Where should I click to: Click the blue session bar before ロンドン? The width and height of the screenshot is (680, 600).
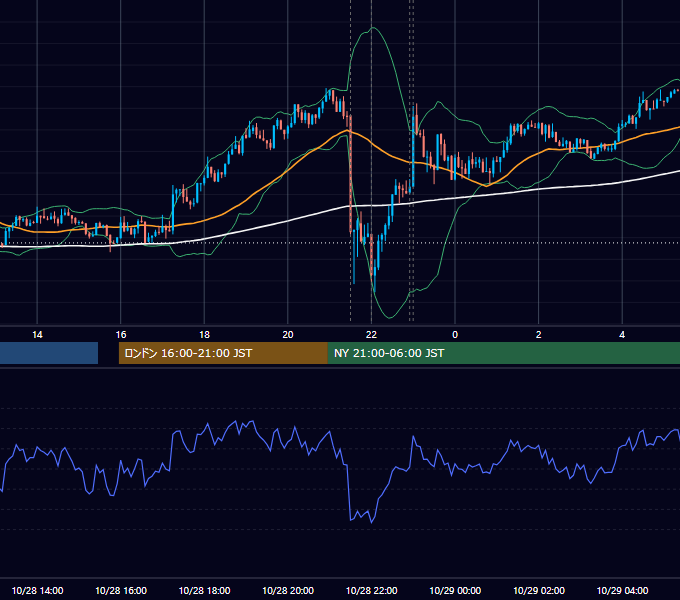pyautogui.click(x=49, y=353)
